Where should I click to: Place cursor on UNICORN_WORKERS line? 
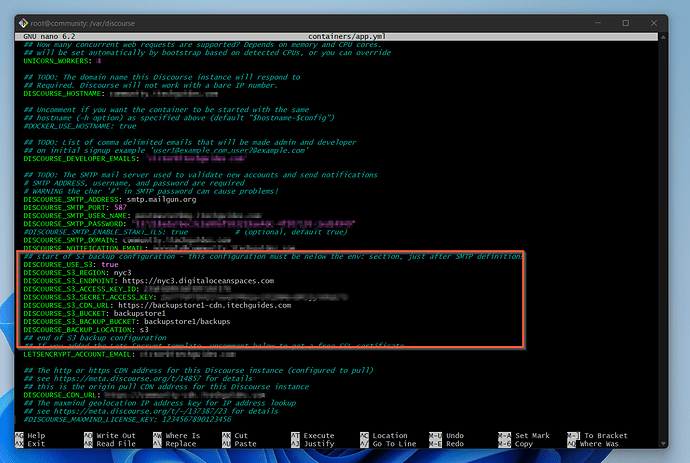(x=62, y=61)
